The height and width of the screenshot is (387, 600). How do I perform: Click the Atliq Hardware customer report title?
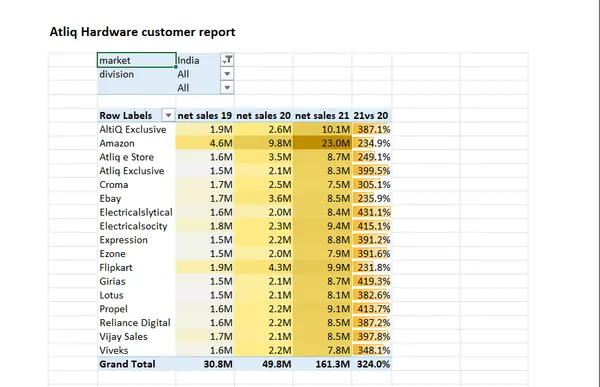point(142,32)
